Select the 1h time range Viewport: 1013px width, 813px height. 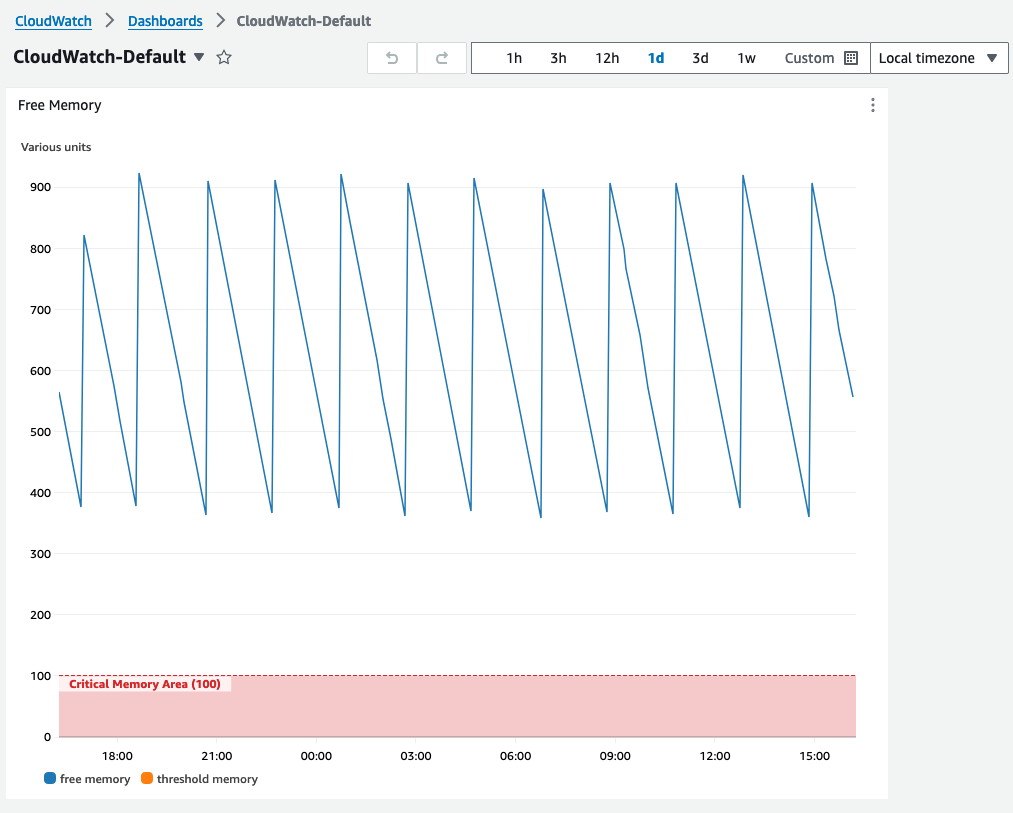[x=514, y=58]
